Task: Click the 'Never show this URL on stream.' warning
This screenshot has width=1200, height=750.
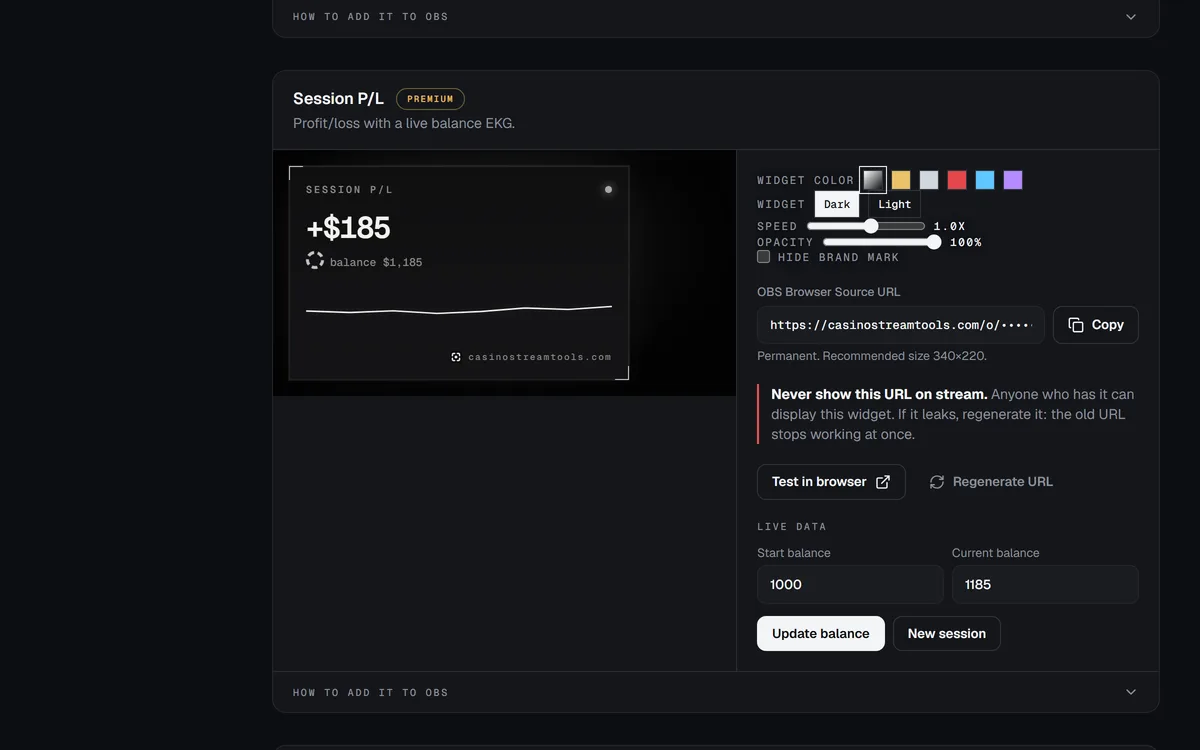Action: [879, 394]
